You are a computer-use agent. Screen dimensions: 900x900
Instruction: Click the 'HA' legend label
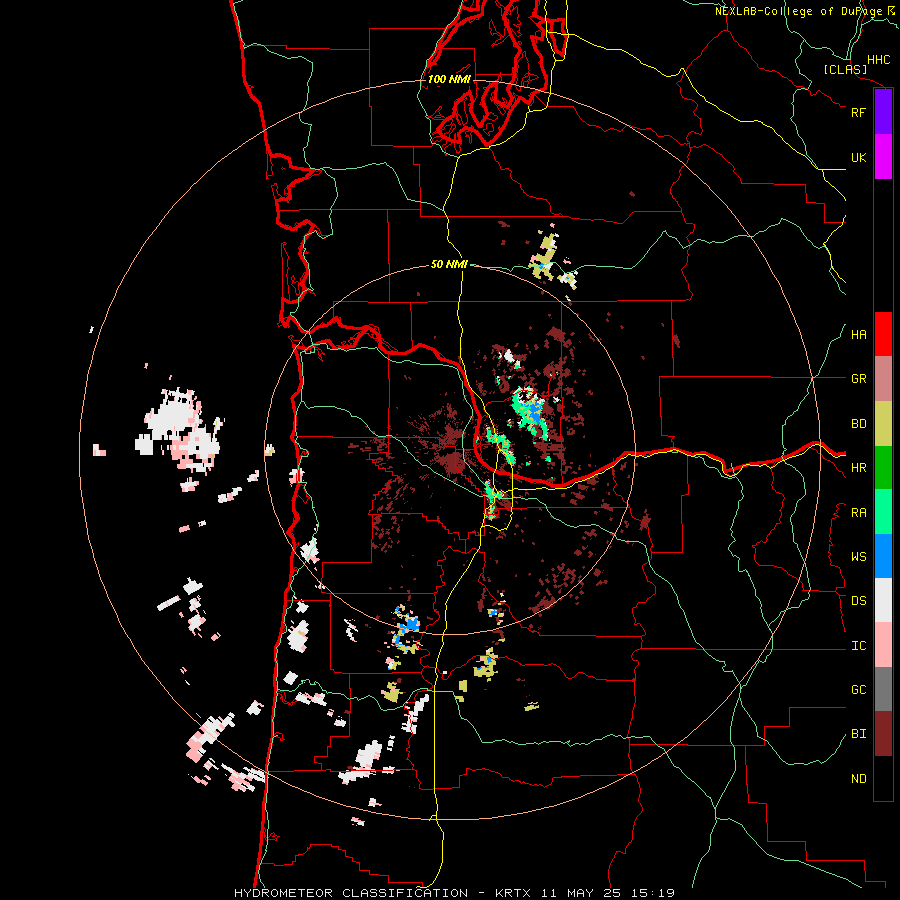[858, 335]
